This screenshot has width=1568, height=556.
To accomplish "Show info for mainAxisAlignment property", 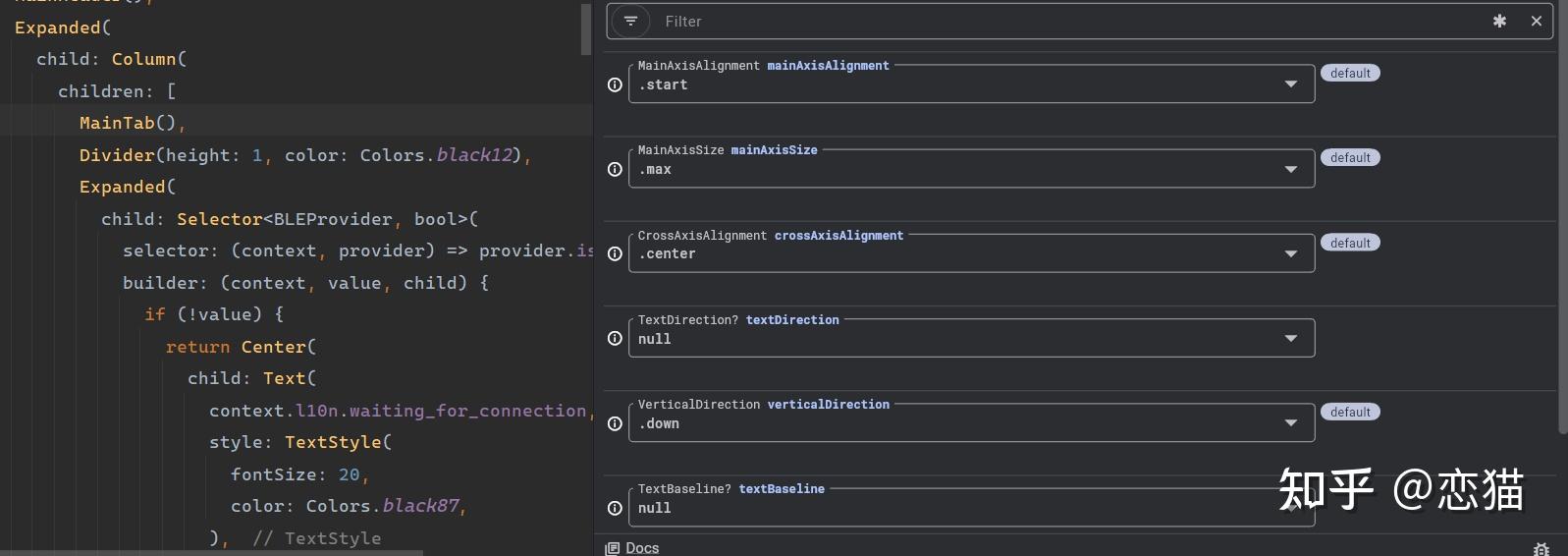I will tap(615, 84).
